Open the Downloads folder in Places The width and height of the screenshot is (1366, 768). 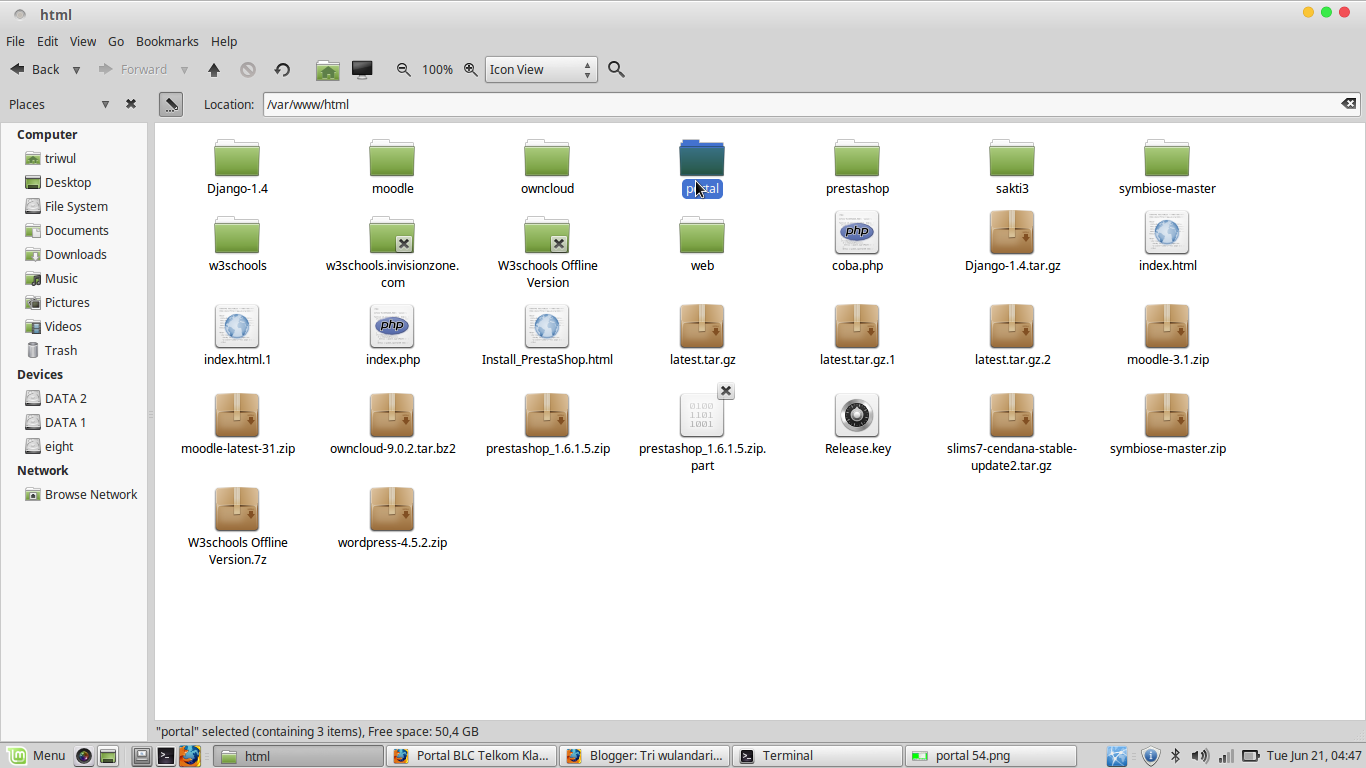75,254
